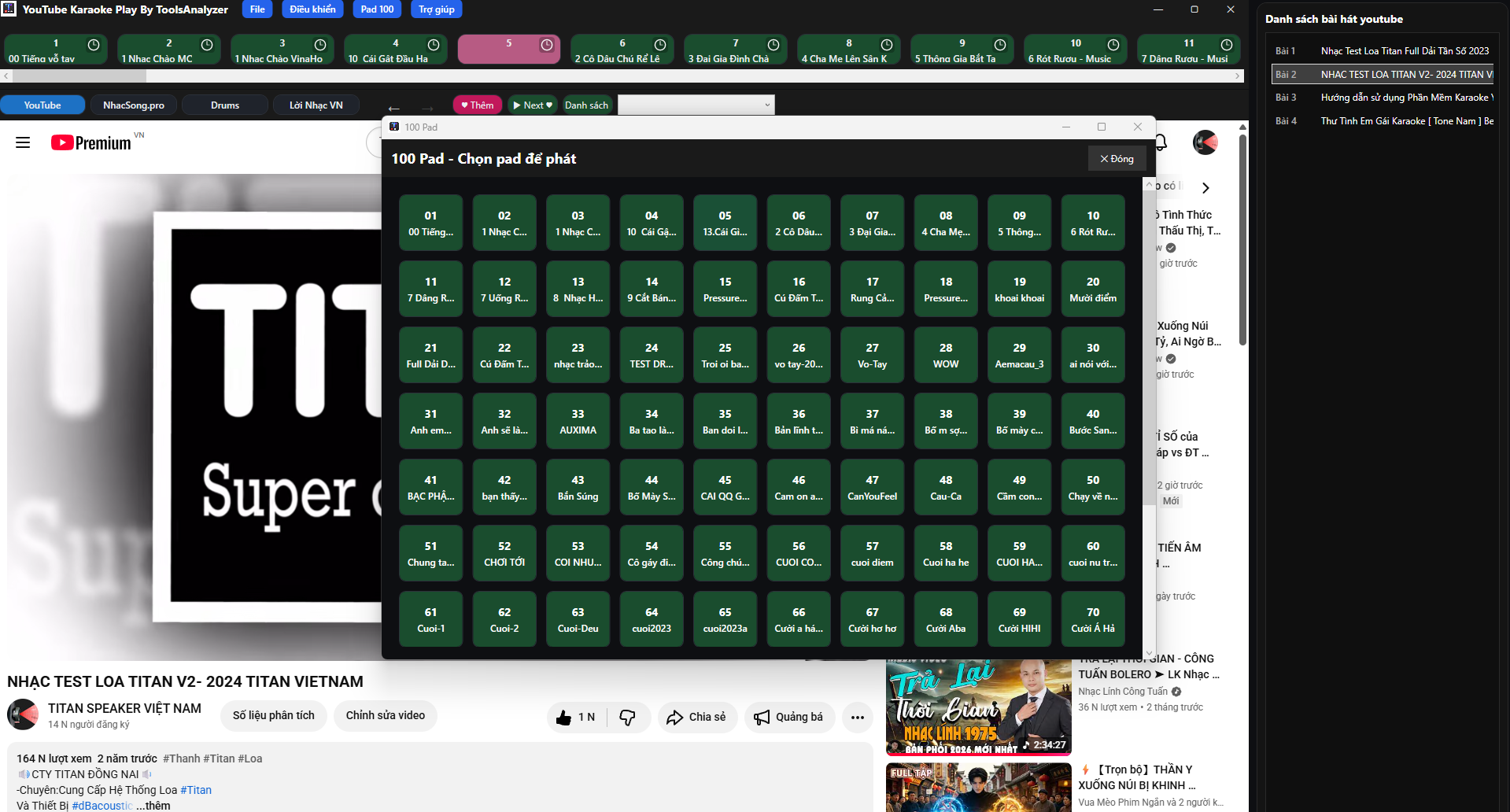Switch to the NhacSong.pro tab
Viewport: 1510px width, 812px height.
134,105
